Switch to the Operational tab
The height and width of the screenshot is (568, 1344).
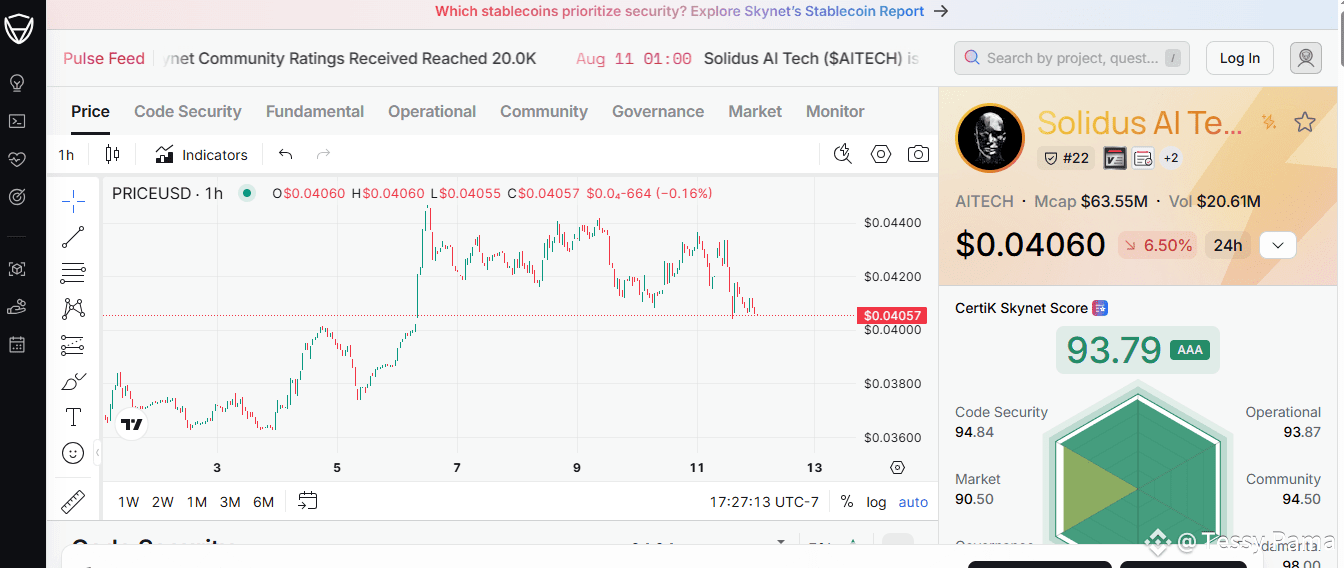tap(432, 111)
